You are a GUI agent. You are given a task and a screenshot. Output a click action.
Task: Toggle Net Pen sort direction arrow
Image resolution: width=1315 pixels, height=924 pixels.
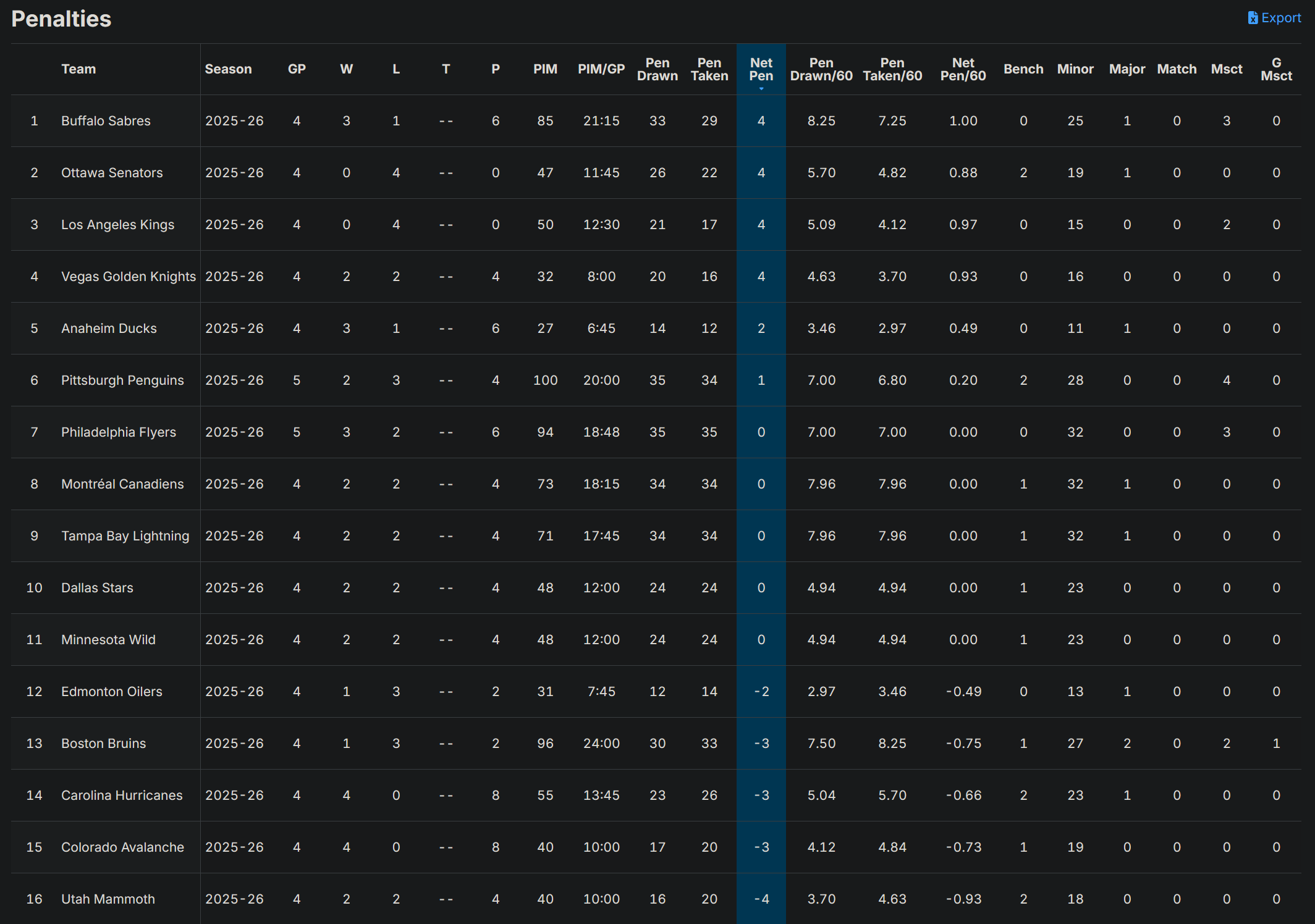point(761,89)
